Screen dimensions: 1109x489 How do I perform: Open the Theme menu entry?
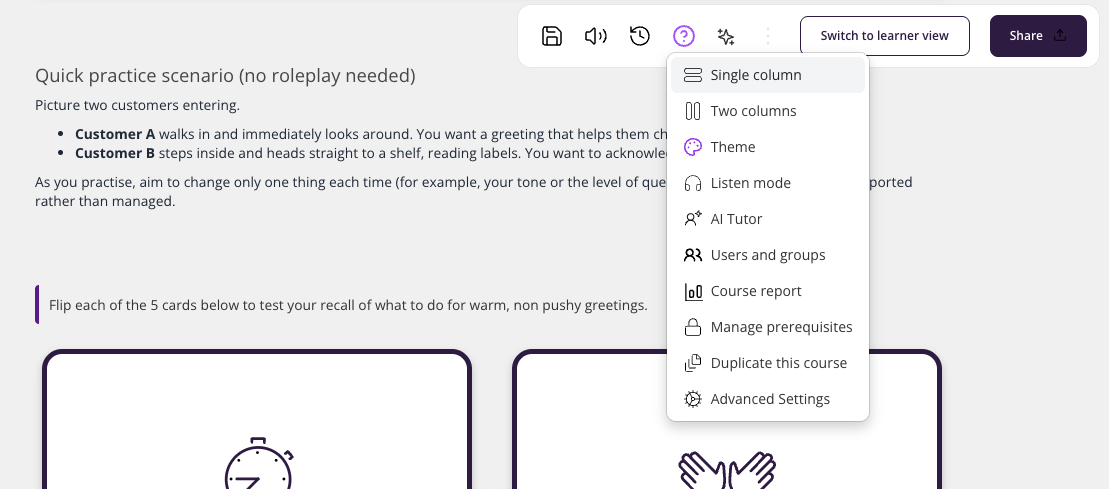pyautogui.click(x=767, y=147)
